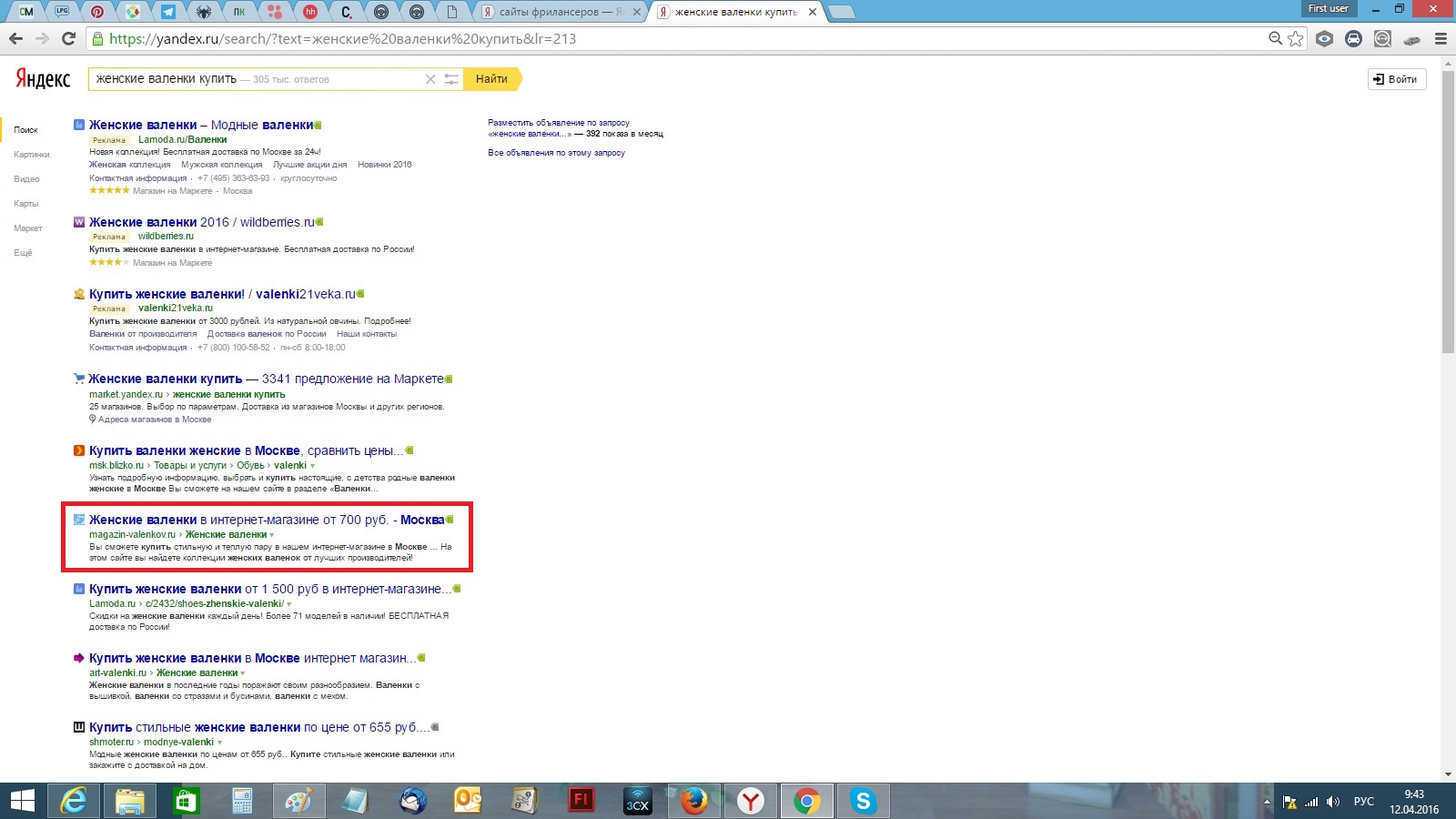
Task: Launch Firefox from the taskbar
Action: click(694, 801)
